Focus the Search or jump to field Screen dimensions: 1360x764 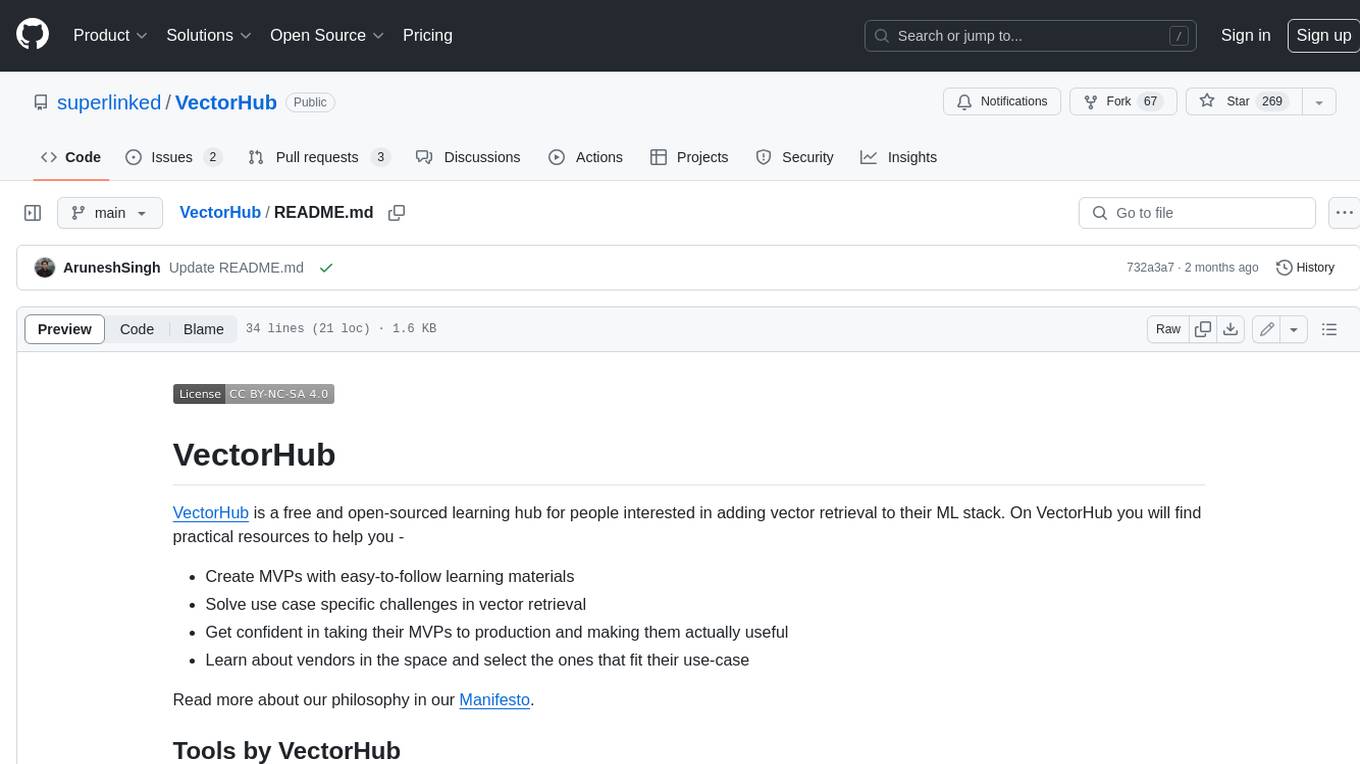[x=1032, y=35]
